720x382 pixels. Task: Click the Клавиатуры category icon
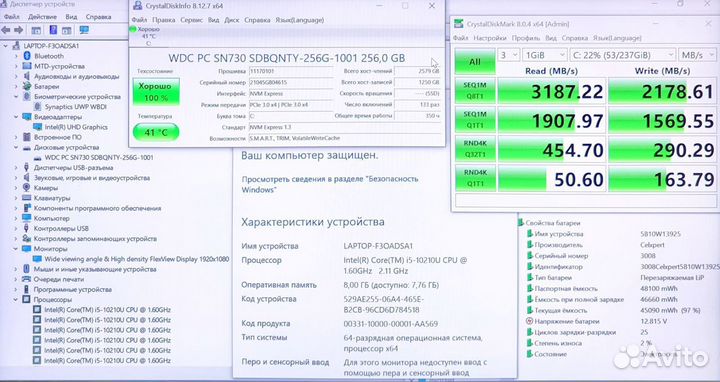pyautogui.click(x=27, y=198)
